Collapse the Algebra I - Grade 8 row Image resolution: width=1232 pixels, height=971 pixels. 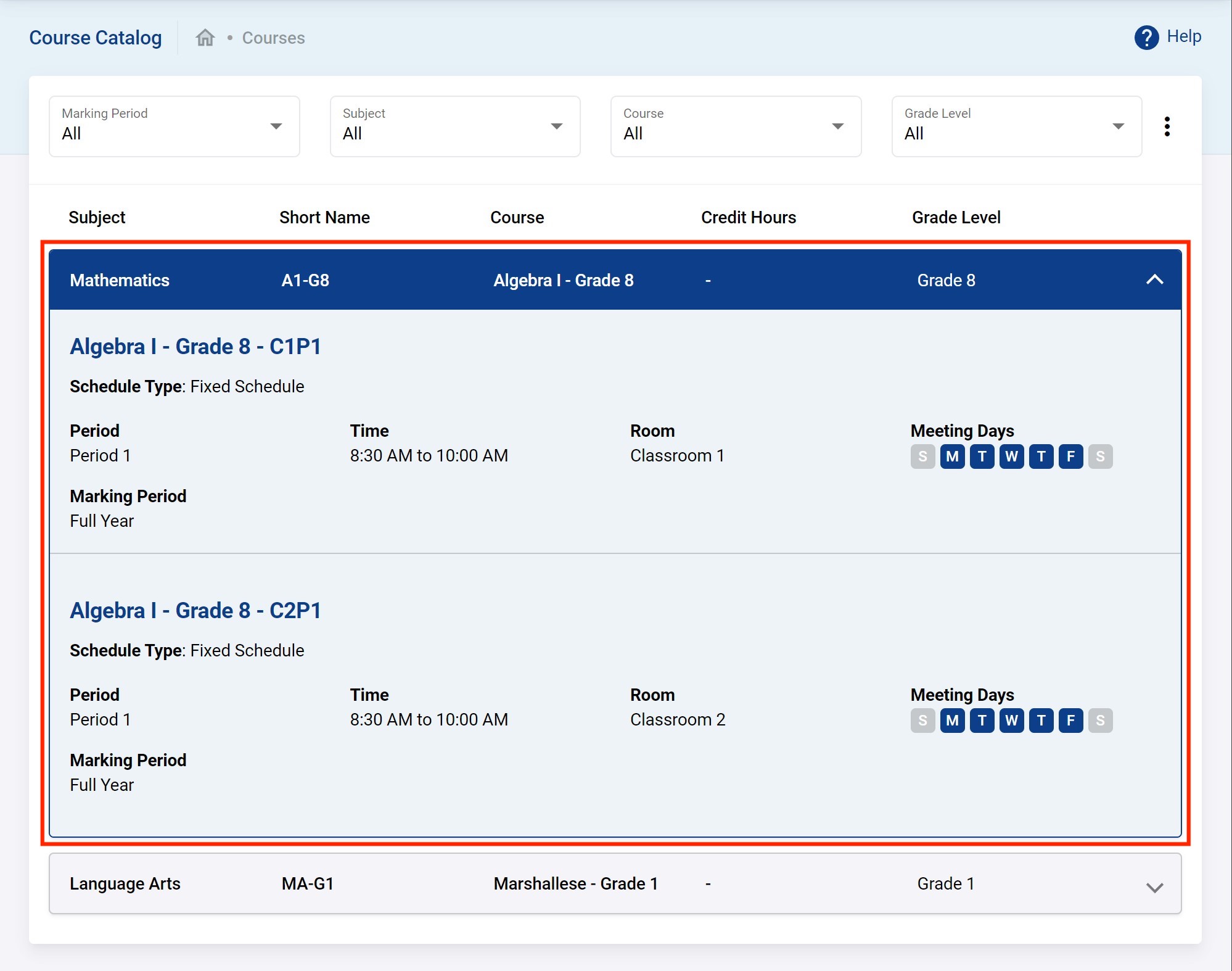point(1154,280)
